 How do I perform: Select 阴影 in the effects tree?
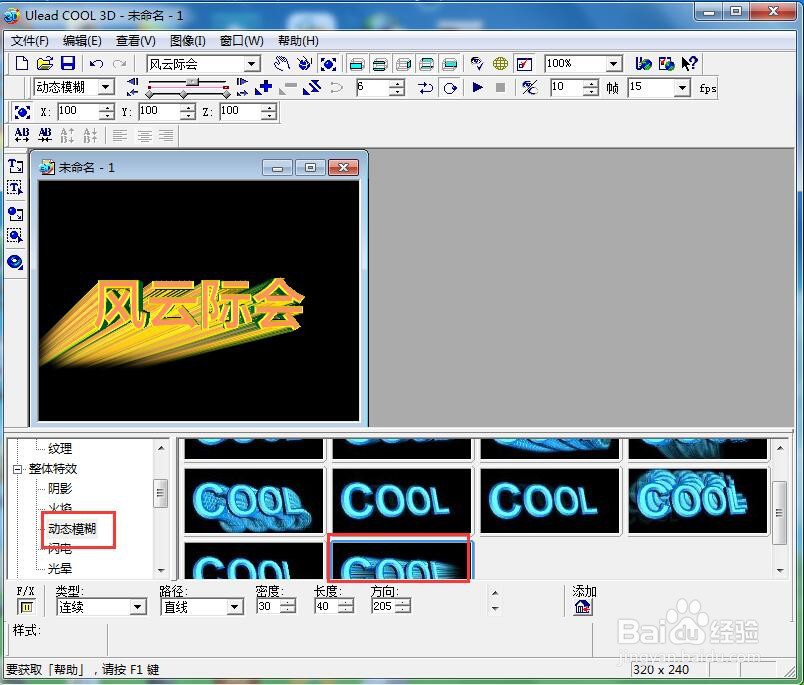(60, 489)
